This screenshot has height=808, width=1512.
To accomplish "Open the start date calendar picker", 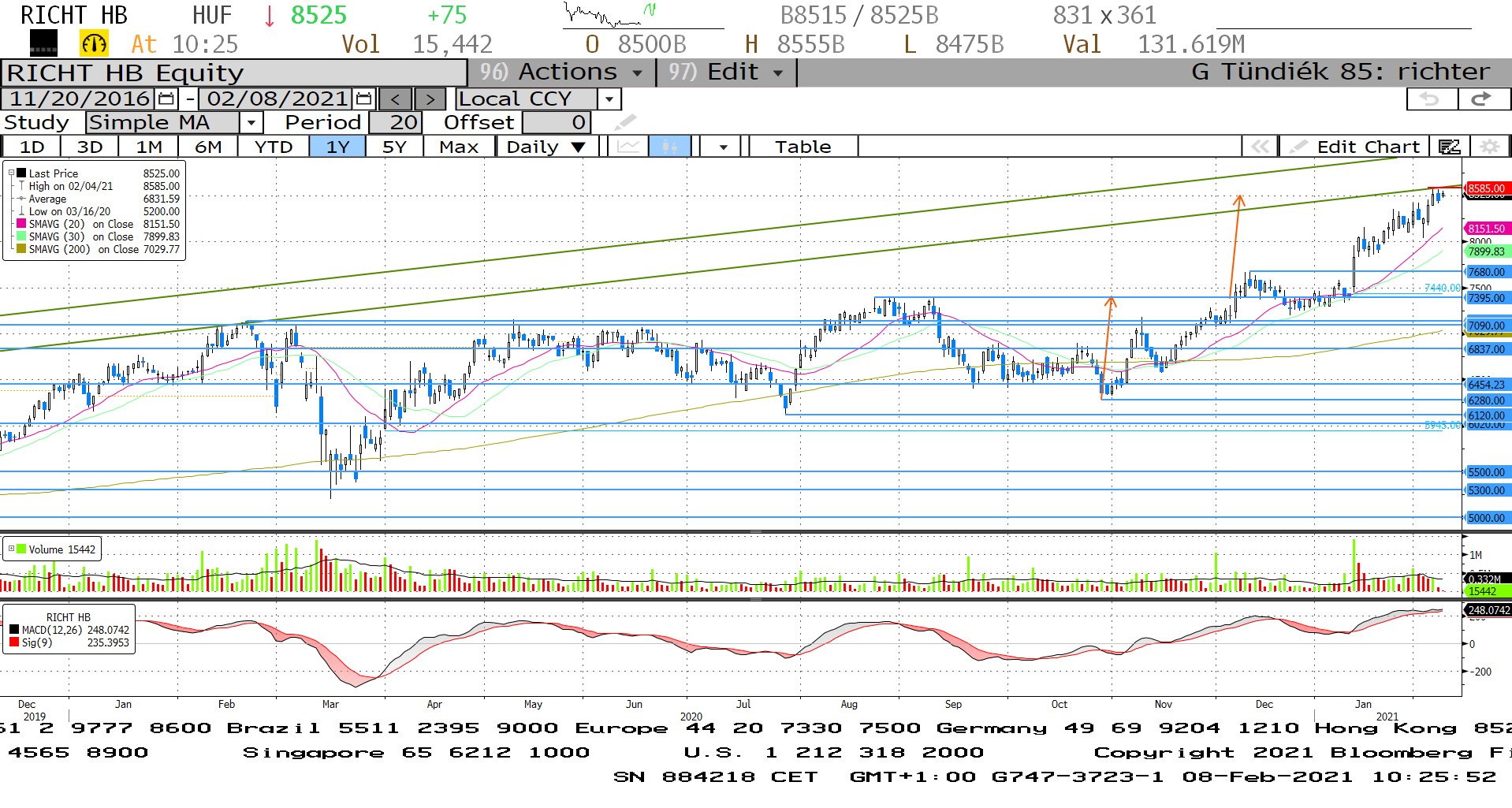I will click(166, 99).
